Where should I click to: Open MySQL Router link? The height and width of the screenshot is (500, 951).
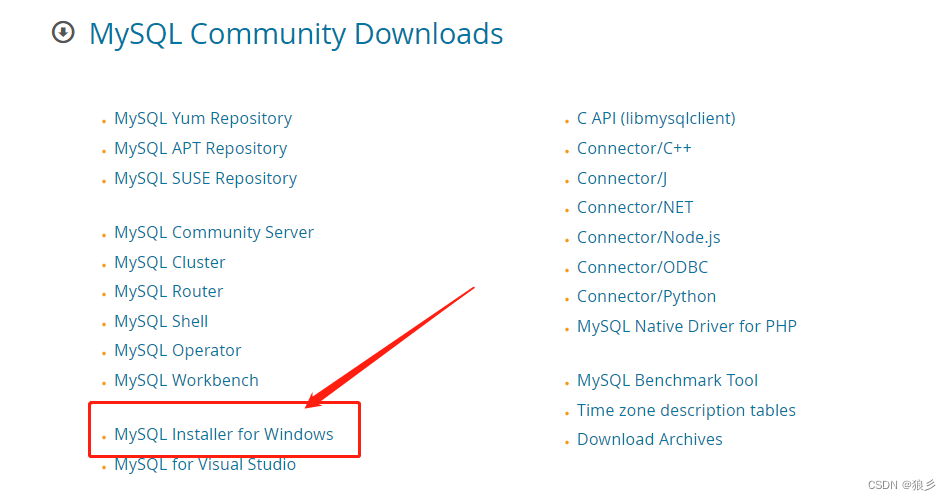(x=169, y=291)
